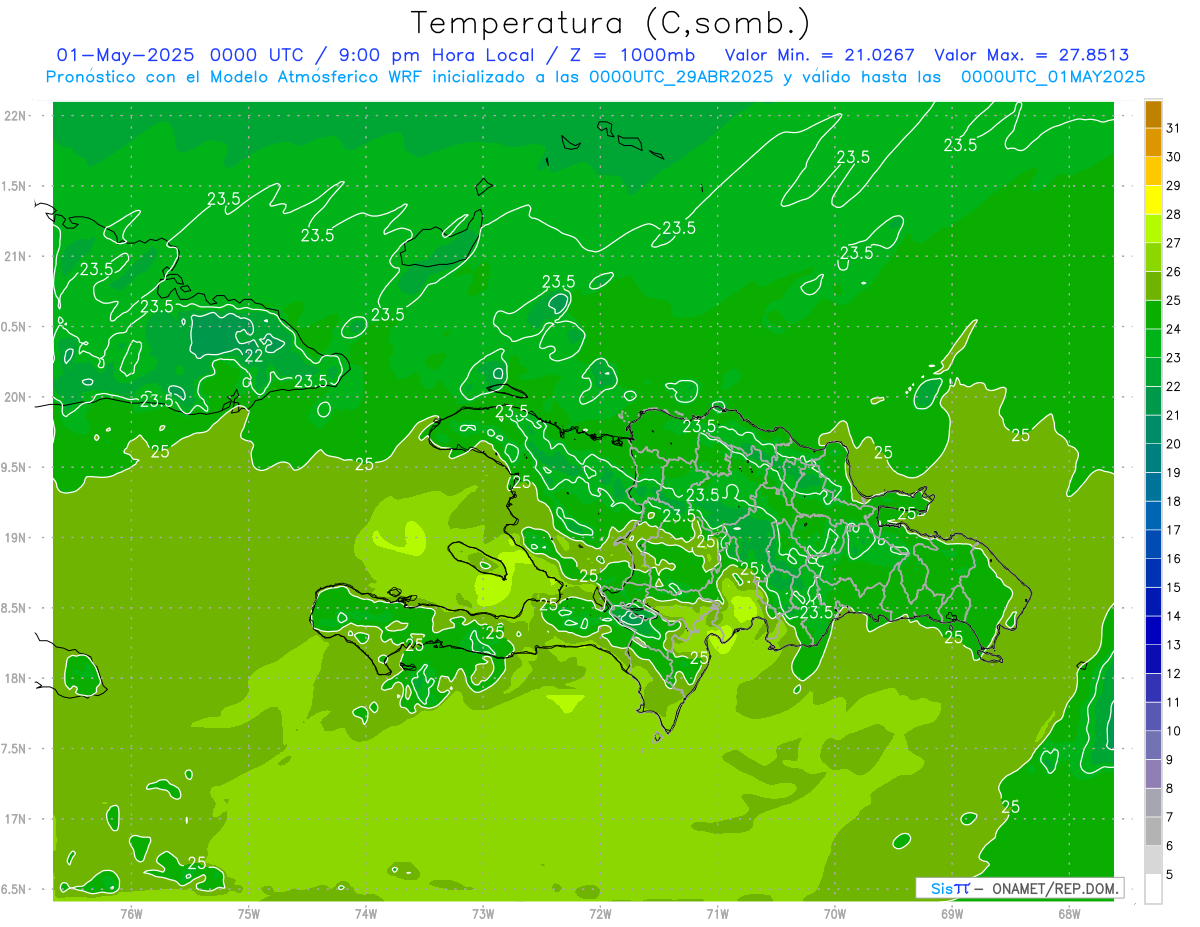Click the "22" contour label over eastern Cuba

click(x=254, y=356)
